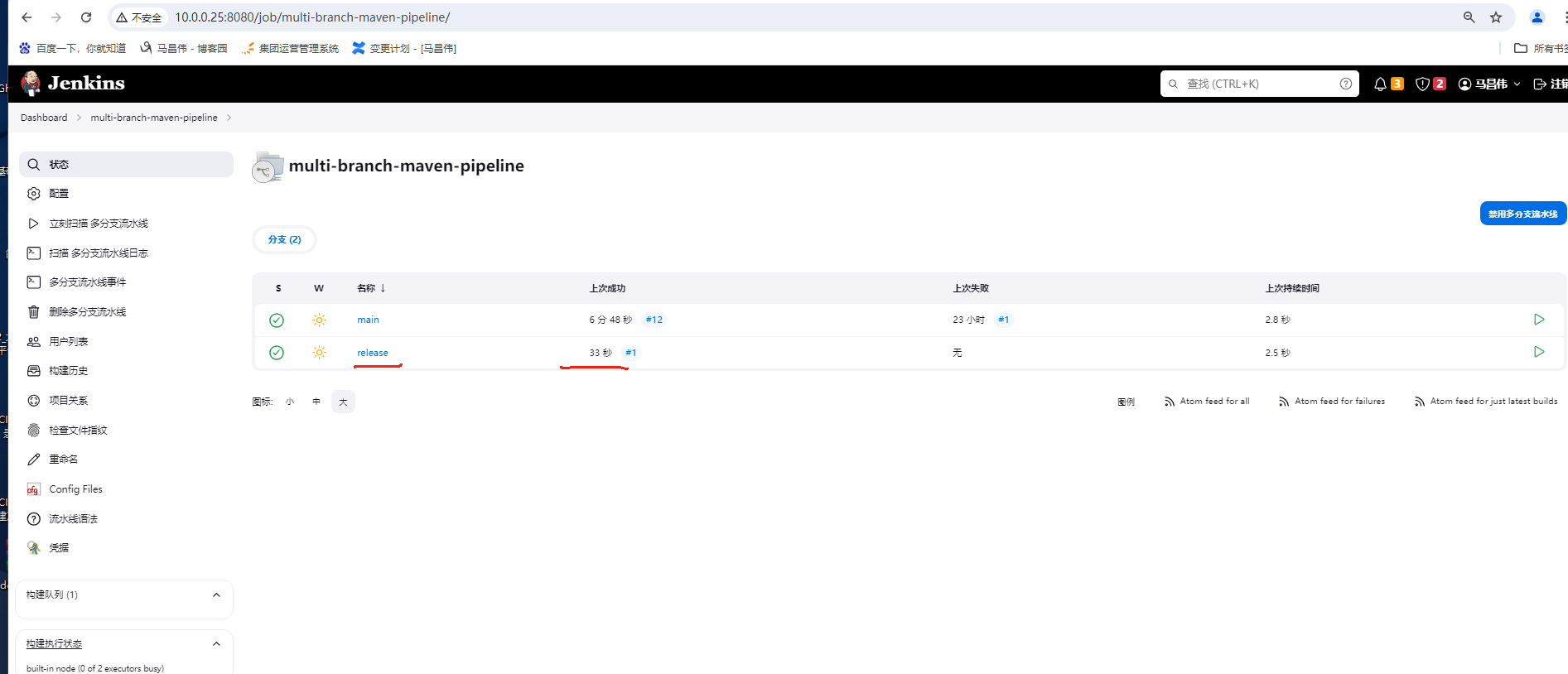Run build for release branch play icon
Viewport: 1568px width, 674px height.
1539,352
